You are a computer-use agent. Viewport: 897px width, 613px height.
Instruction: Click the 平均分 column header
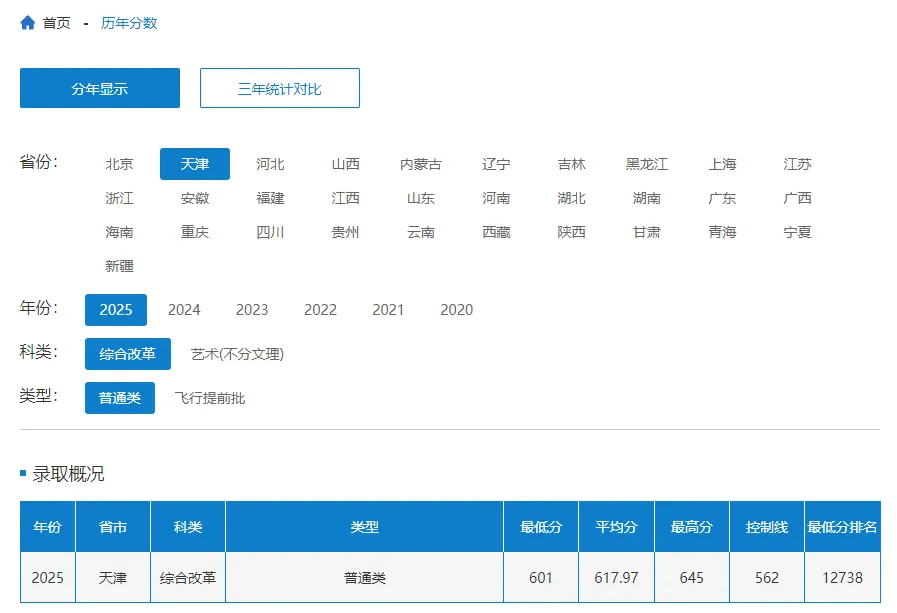point(616,527)
